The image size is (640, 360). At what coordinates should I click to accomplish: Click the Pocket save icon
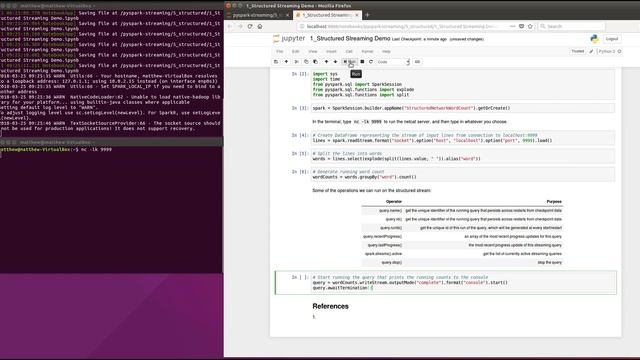(521, 26)
